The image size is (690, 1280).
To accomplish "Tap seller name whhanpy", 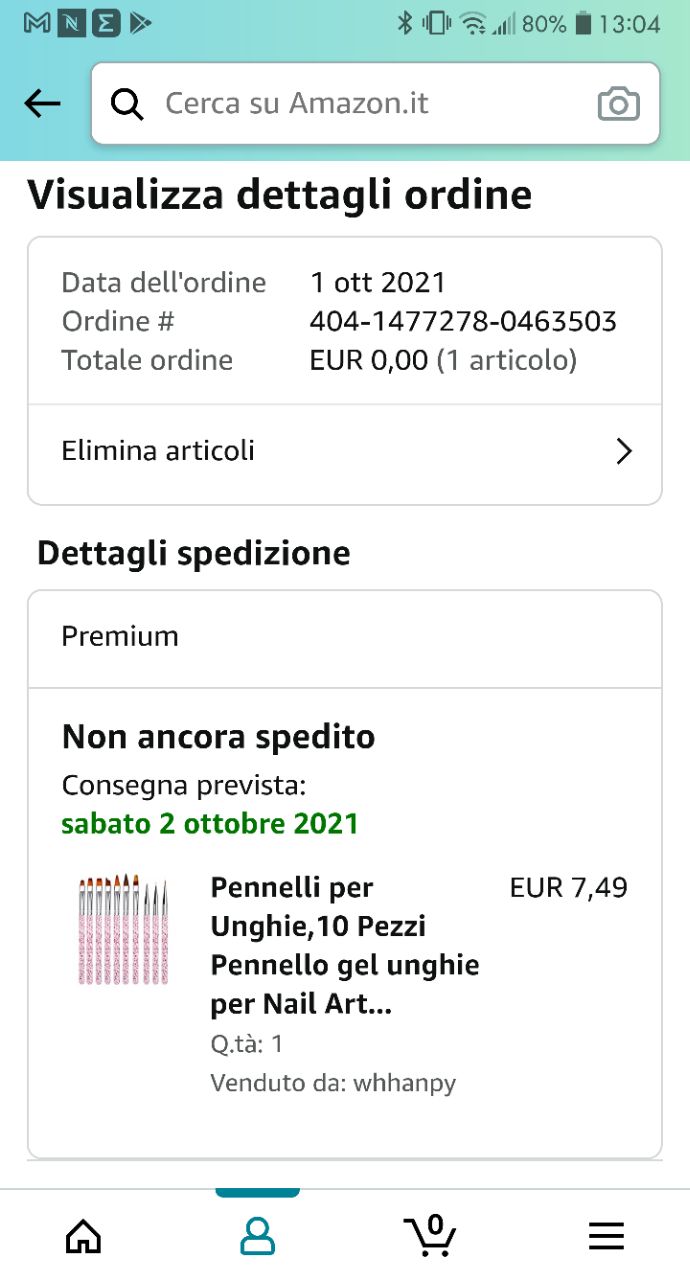I will click(x=405, y=1083).
